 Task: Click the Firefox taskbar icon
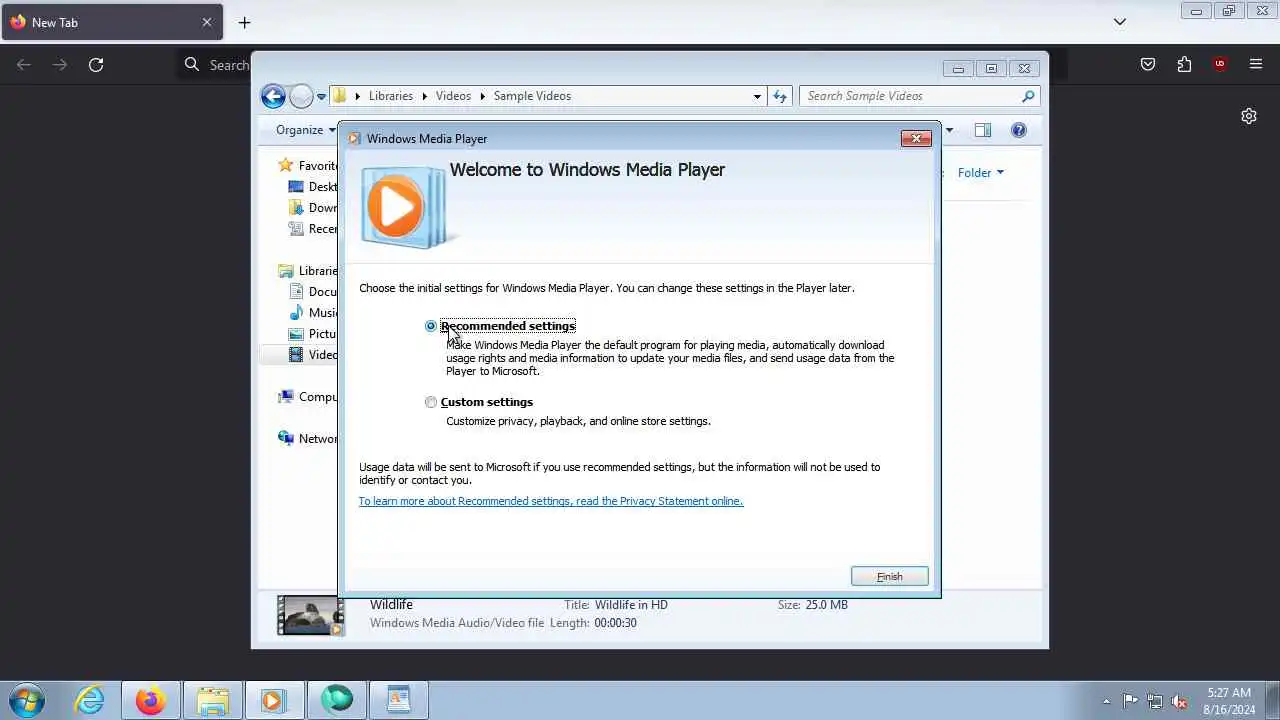click(x=151, y=700)
